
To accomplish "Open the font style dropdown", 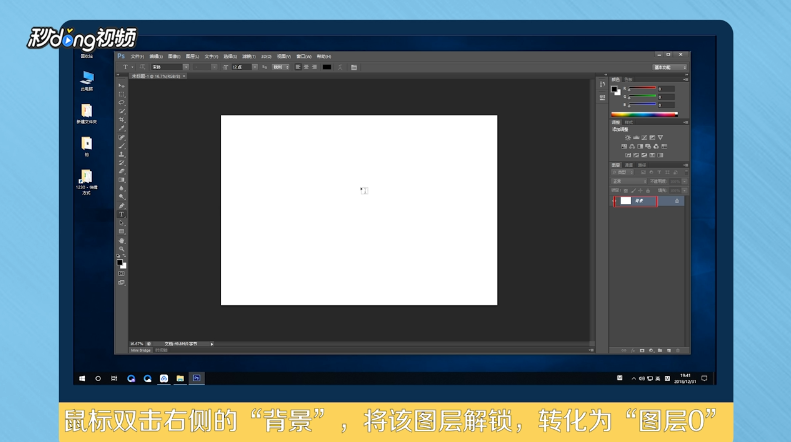I will (x=214, y=67).
